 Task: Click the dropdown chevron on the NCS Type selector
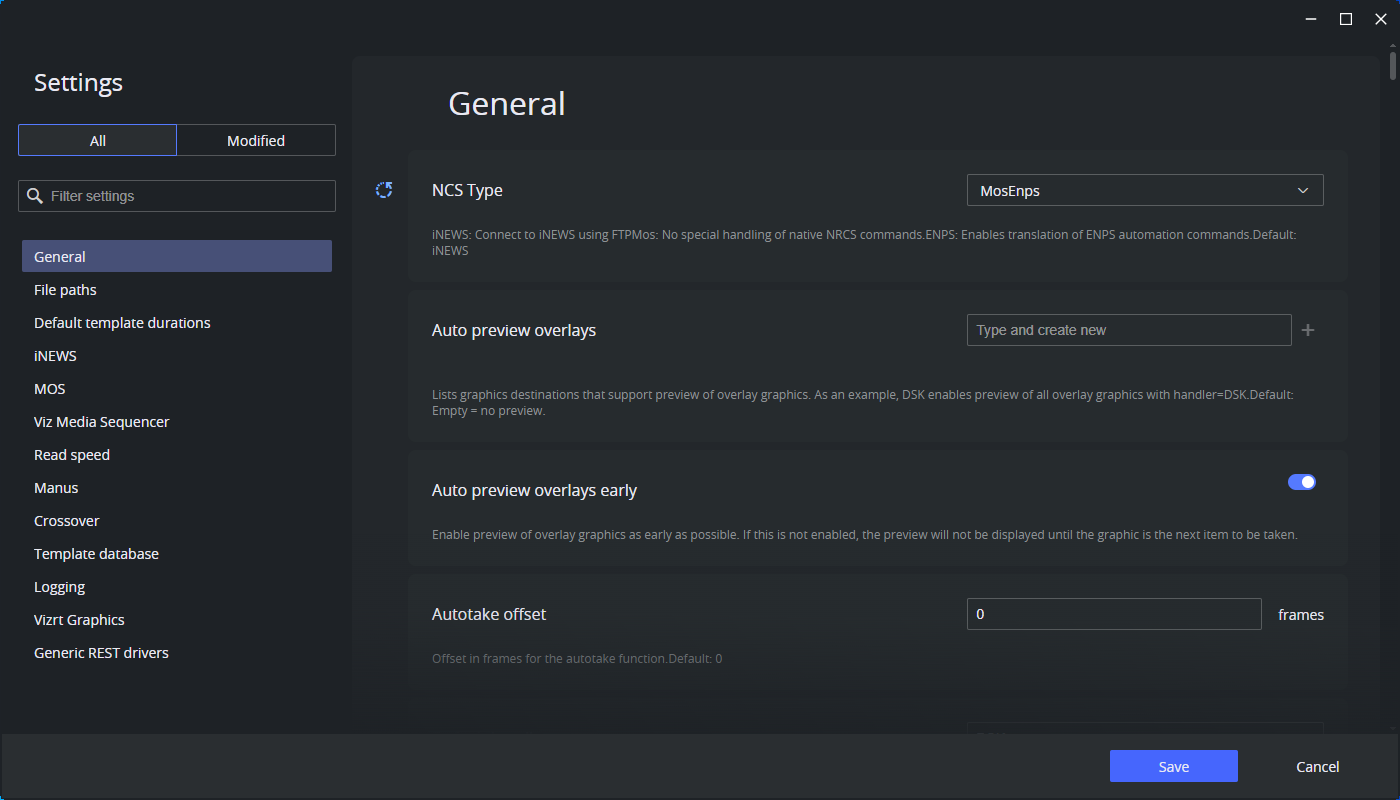(x=1303, y=189)
